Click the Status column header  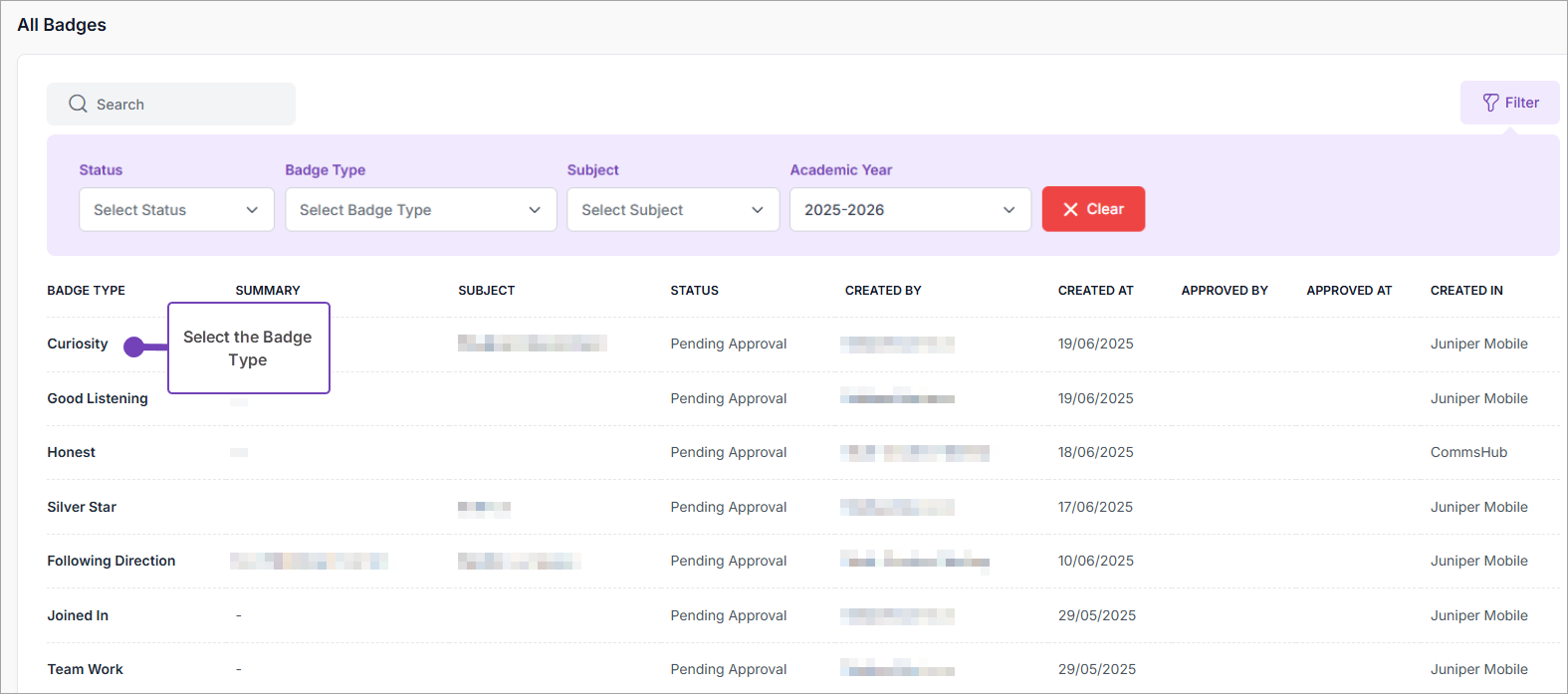694,291
